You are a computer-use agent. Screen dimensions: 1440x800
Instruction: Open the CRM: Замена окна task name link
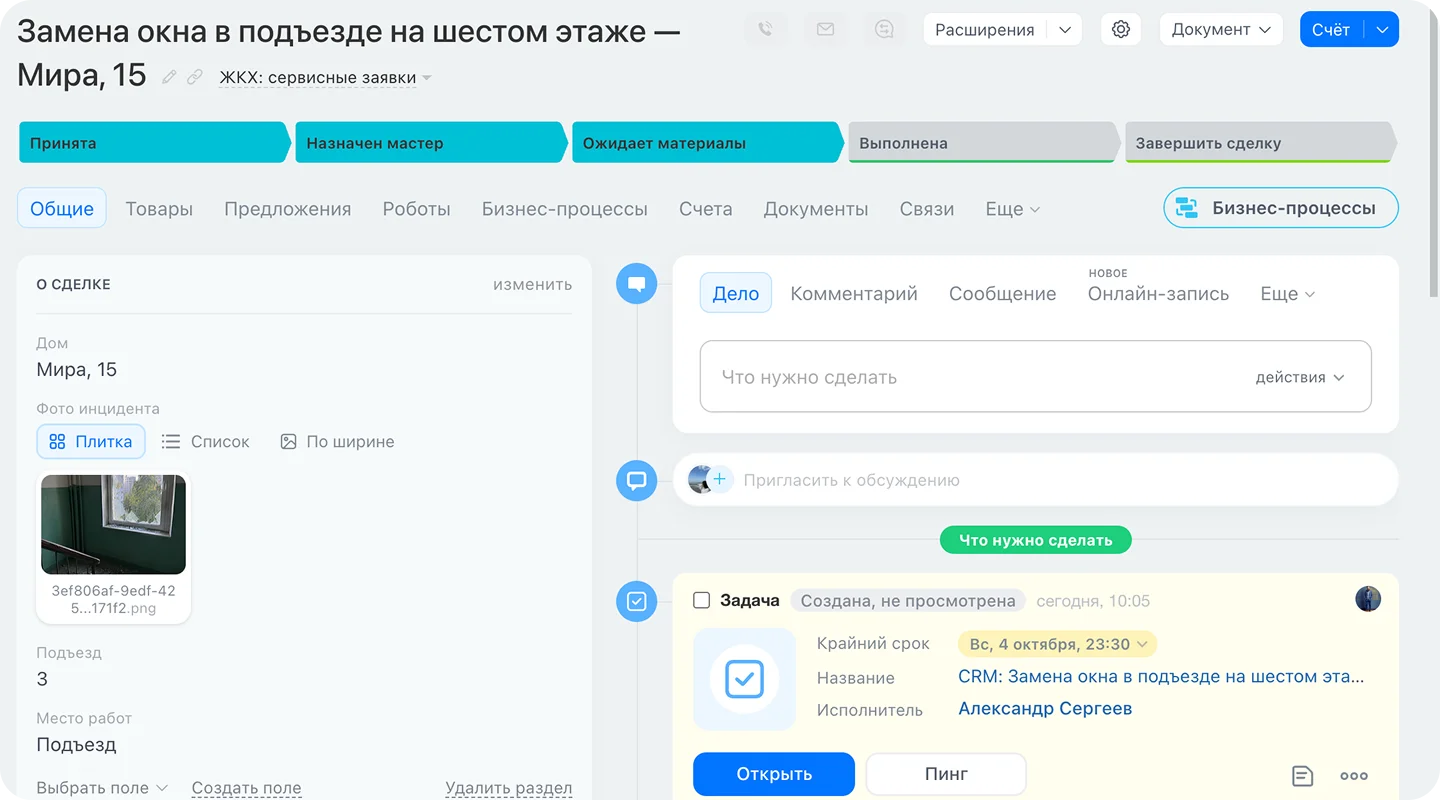click(1161, 676)
